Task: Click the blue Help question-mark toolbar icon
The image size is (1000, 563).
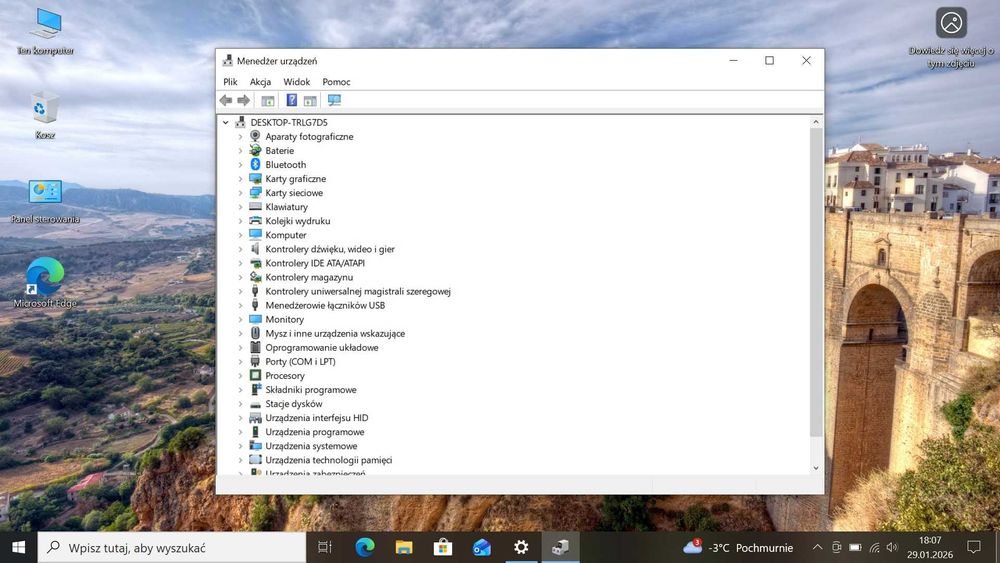Action: (x=291, y=100)
